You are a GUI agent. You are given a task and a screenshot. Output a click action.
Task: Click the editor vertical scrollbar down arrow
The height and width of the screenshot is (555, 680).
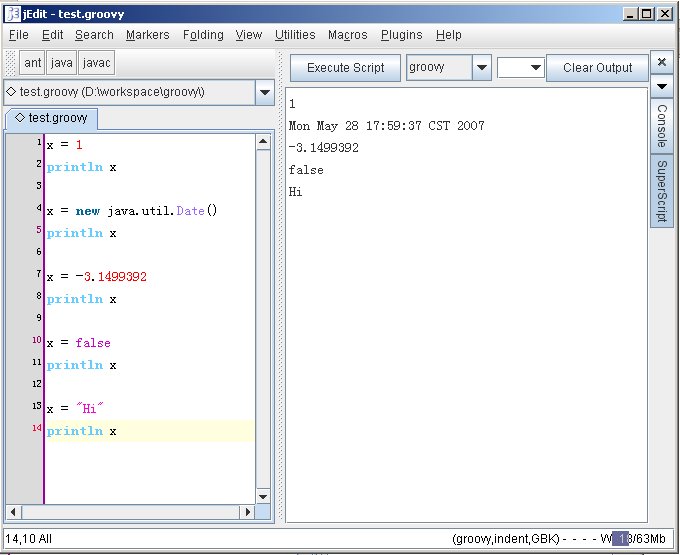pyautogui.click(x=263, y=496)
